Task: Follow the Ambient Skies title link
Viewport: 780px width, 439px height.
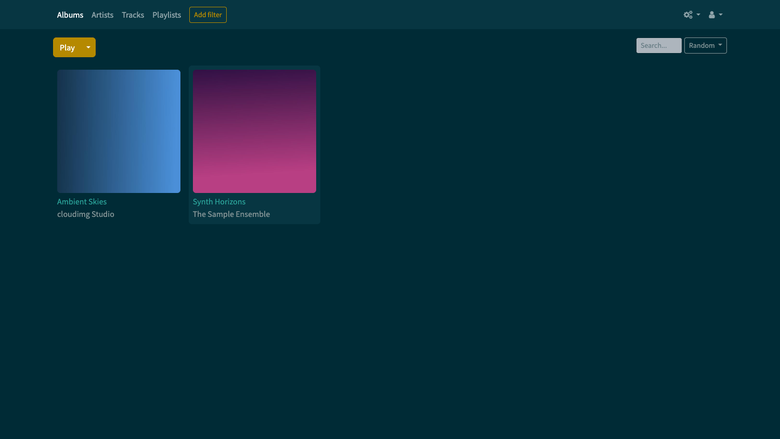Action: (82, 201)
